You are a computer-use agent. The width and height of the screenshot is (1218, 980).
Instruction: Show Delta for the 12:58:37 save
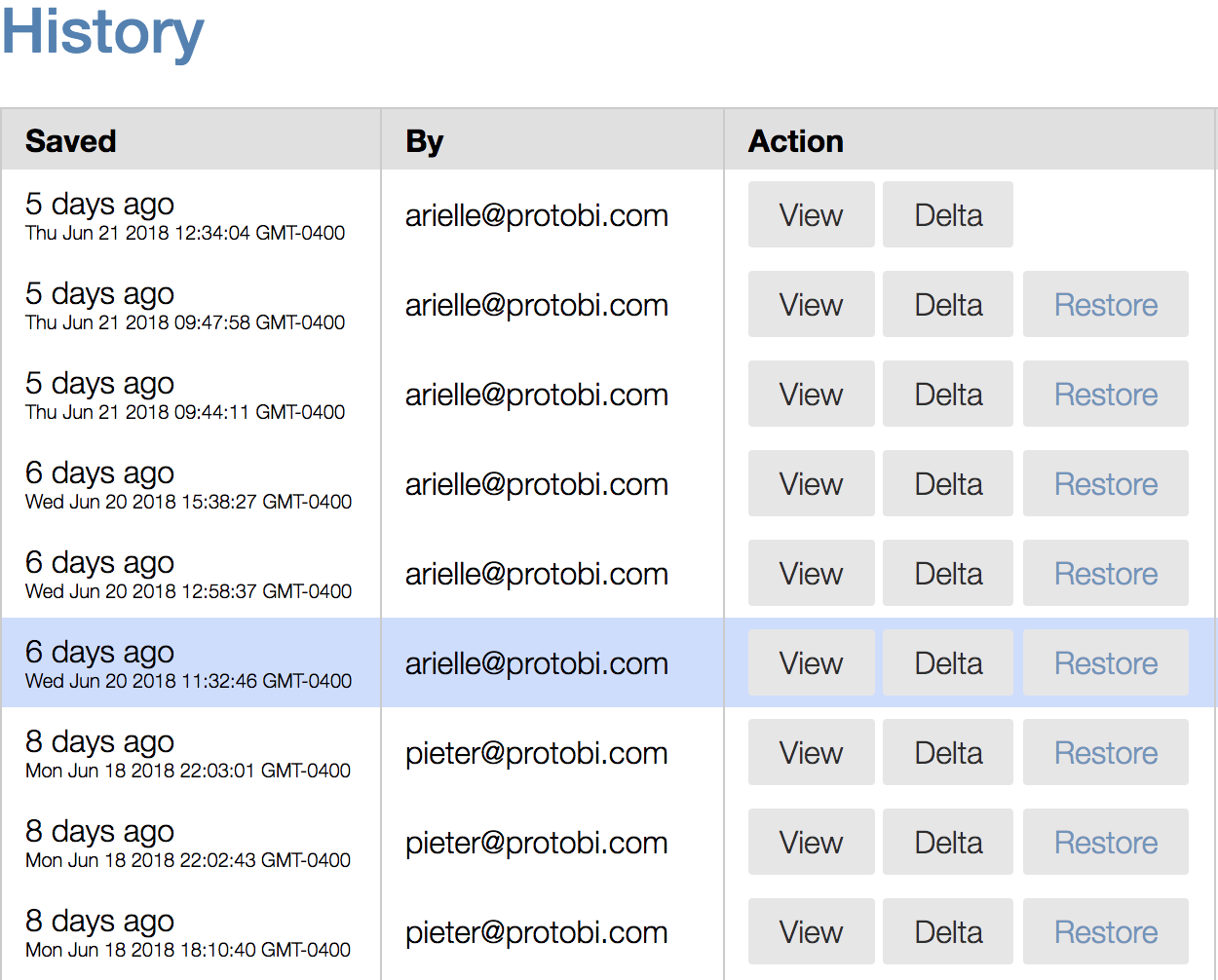(948, 573)
